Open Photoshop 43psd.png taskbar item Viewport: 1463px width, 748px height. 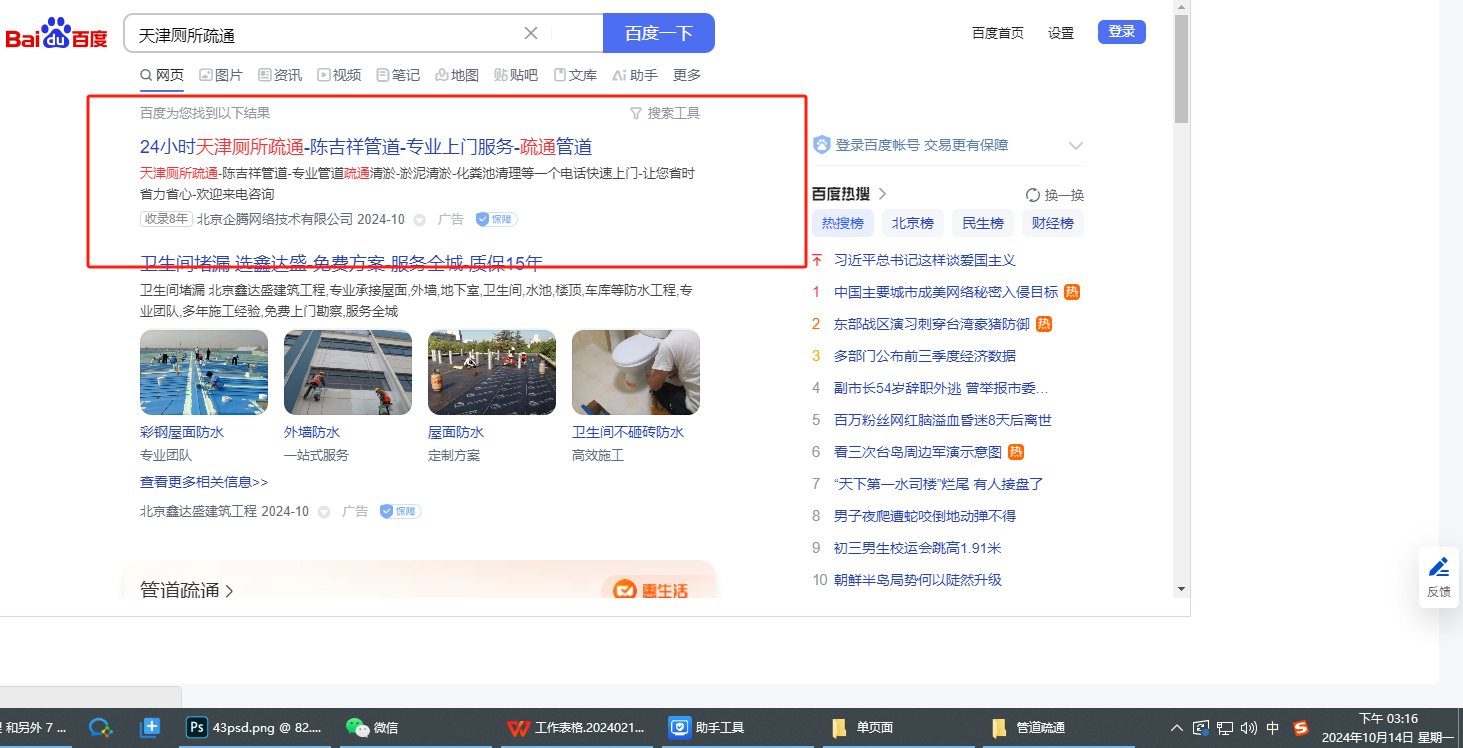pos(198,728)
